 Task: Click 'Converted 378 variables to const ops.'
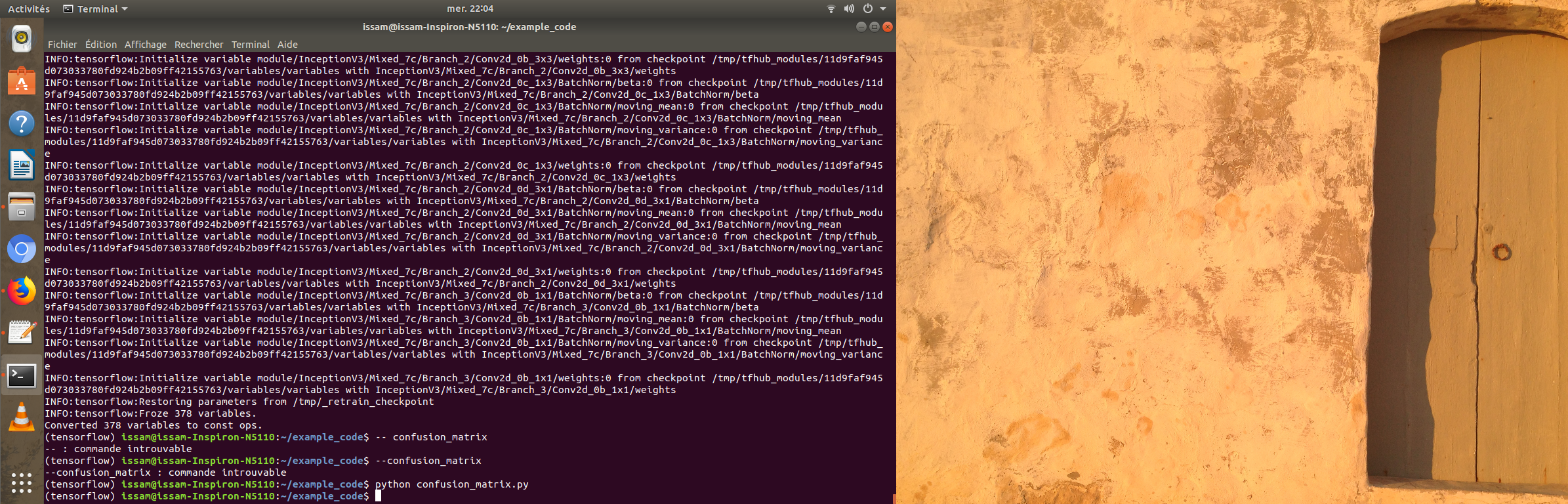tap(154, 425)
